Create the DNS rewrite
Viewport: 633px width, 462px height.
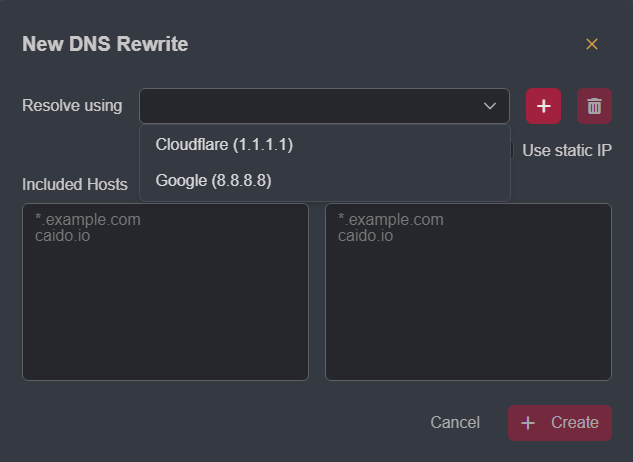tap(560, 423)
